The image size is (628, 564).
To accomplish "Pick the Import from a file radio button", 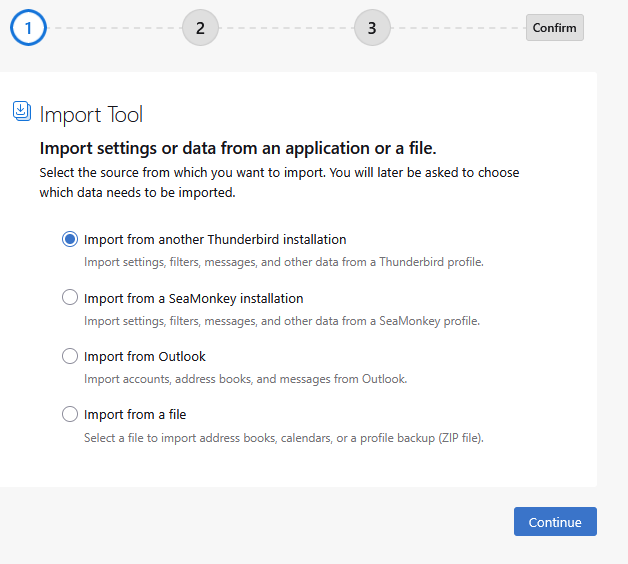I will [70, 414].
